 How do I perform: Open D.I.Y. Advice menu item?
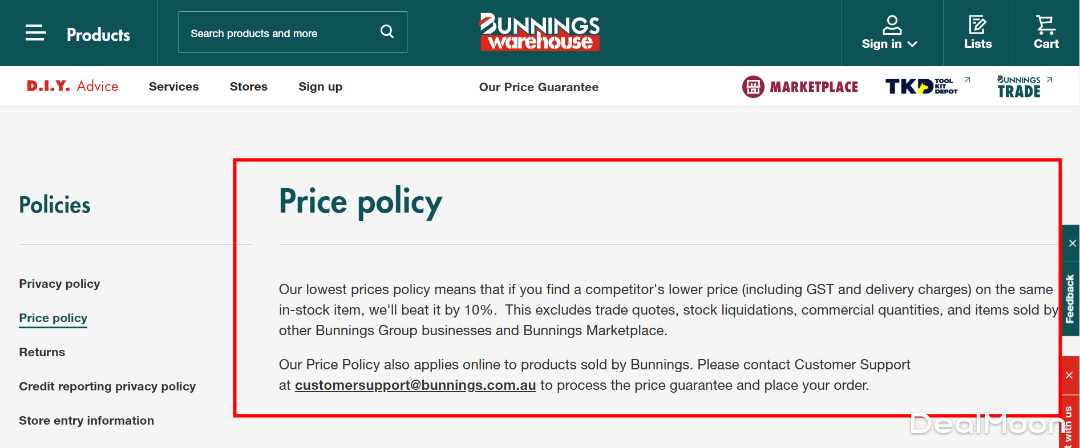point(72,87)
